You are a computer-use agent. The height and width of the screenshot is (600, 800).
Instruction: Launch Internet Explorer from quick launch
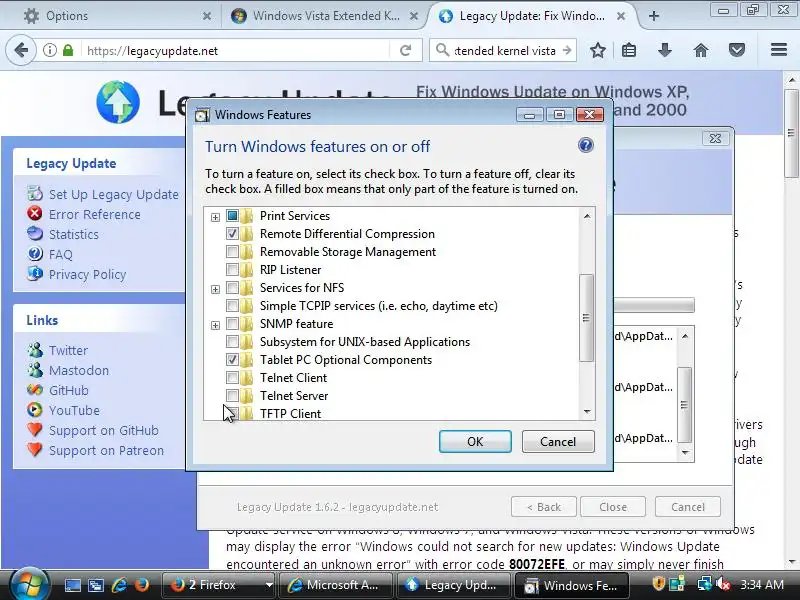tap(119, 585)
